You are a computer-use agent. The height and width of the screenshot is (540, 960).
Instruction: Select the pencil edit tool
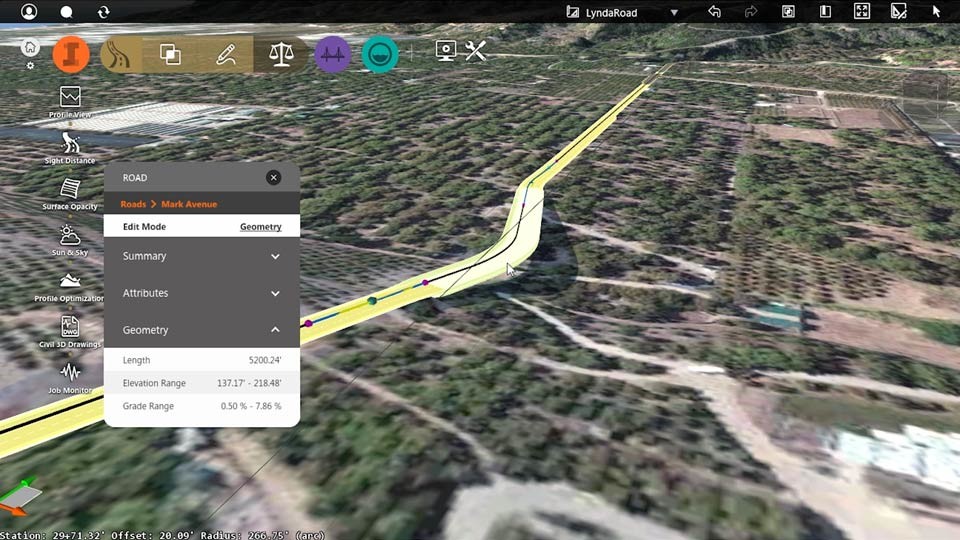click(226, 54)
